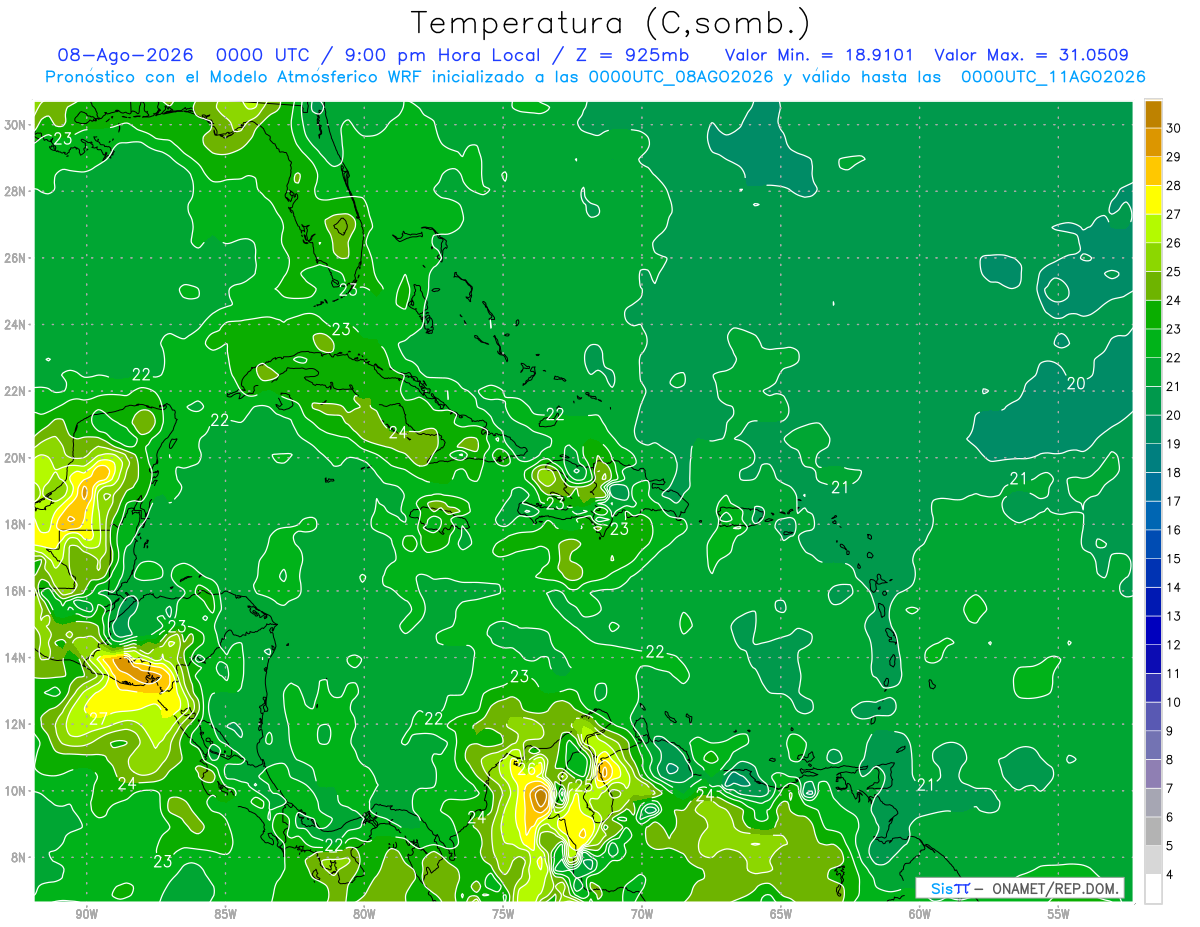Select the yellow swatch between legend 27 and 28

click(1153, 200)
